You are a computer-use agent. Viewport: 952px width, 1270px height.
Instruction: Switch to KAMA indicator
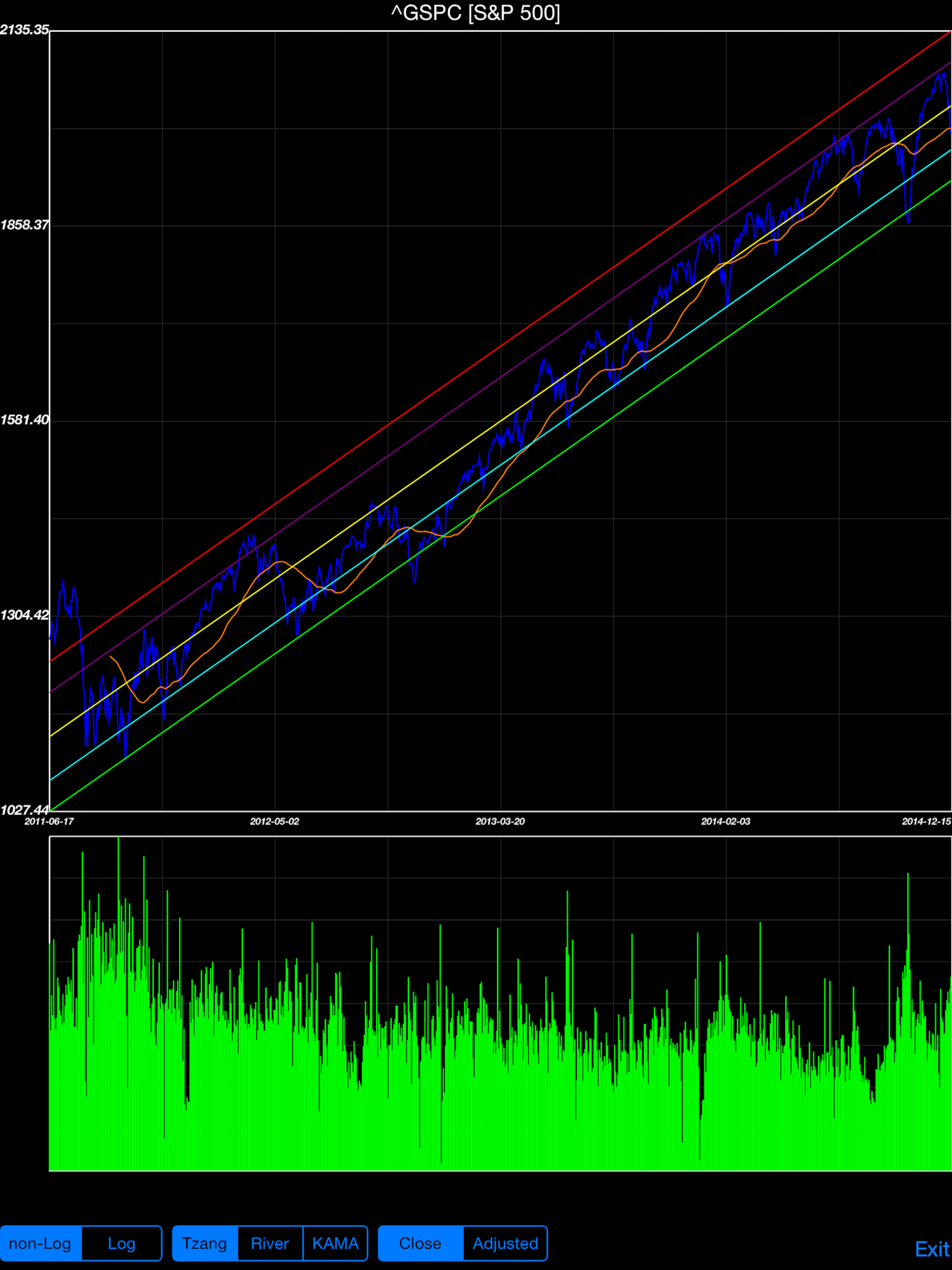click(x=335, y=1243)
